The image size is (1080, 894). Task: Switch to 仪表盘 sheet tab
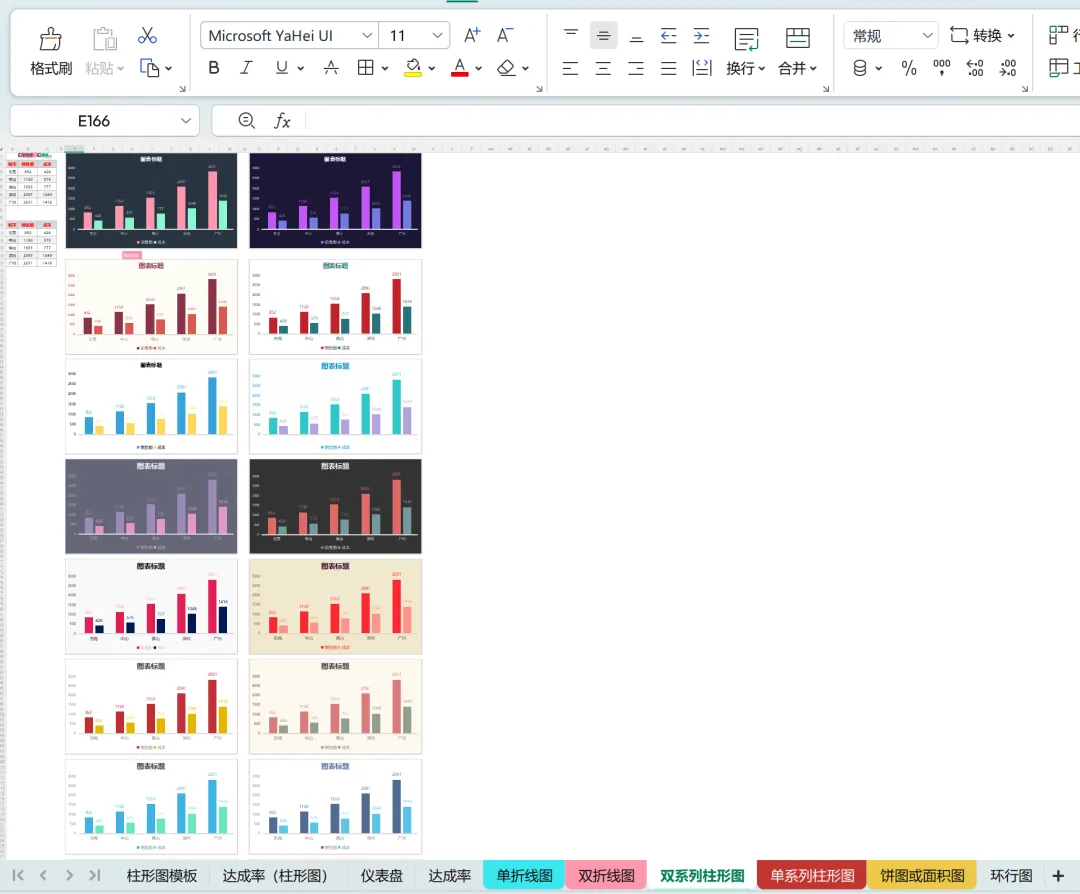[x=382, y=875]
